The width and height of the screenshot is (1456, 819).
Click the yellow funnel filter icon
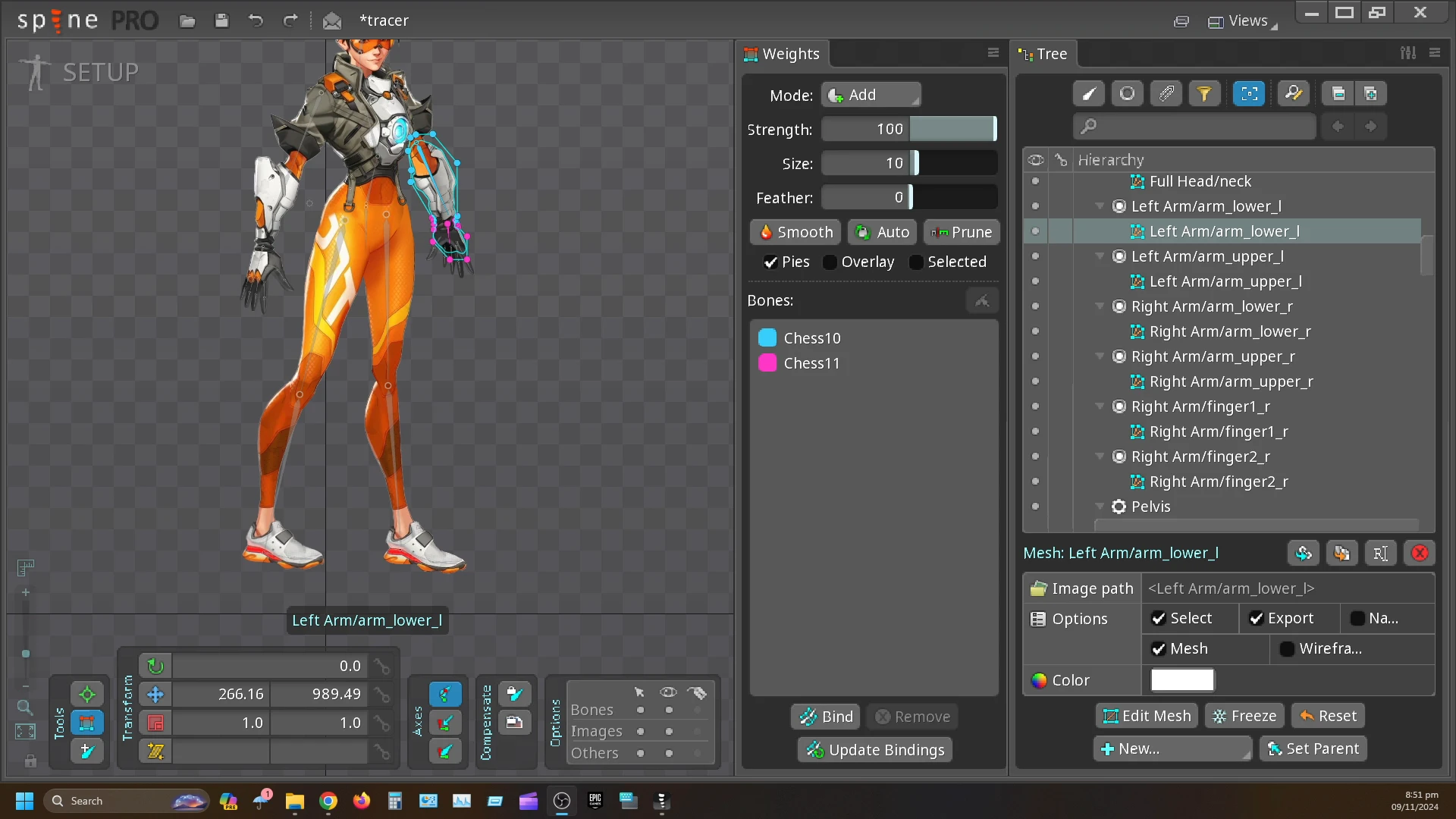[1204, 94]
